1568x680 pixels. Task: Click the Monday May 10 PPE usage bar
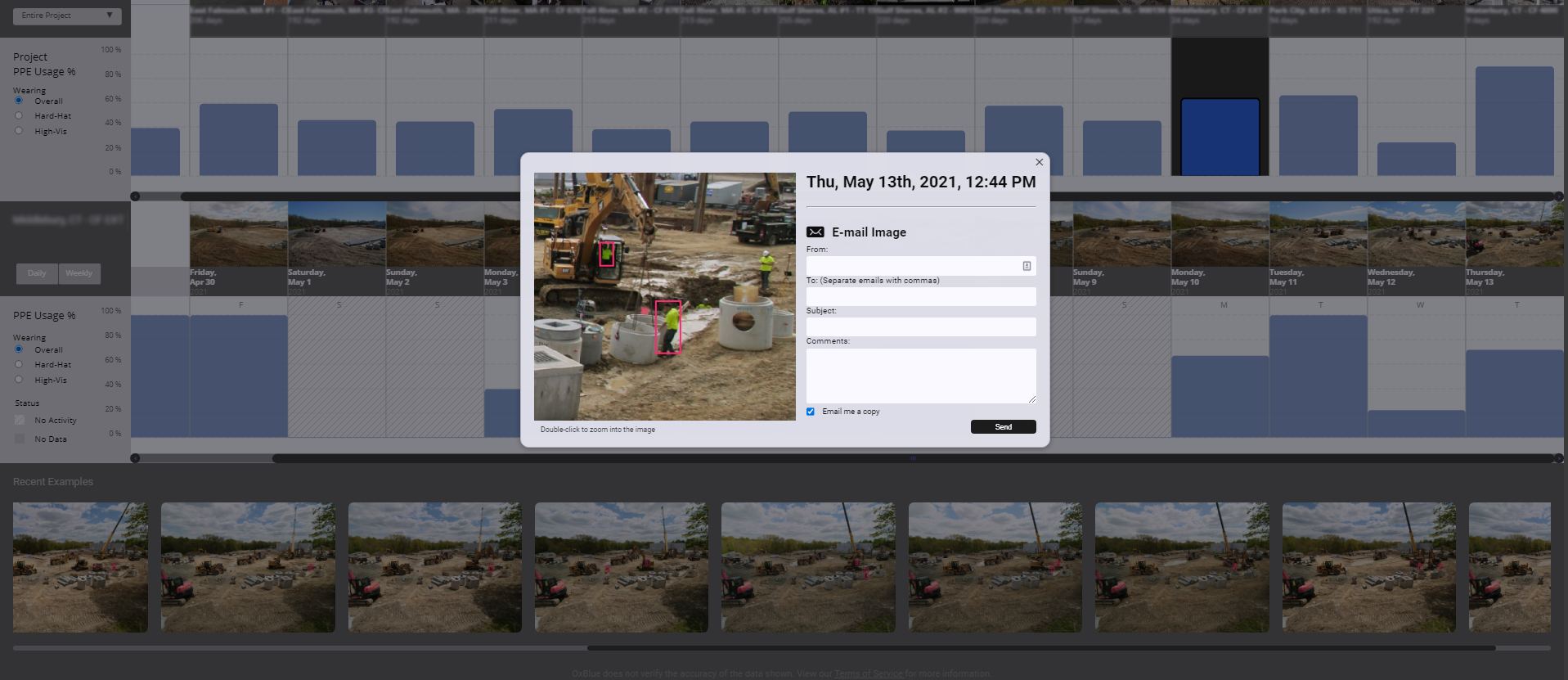click(x=1220, y=397)
